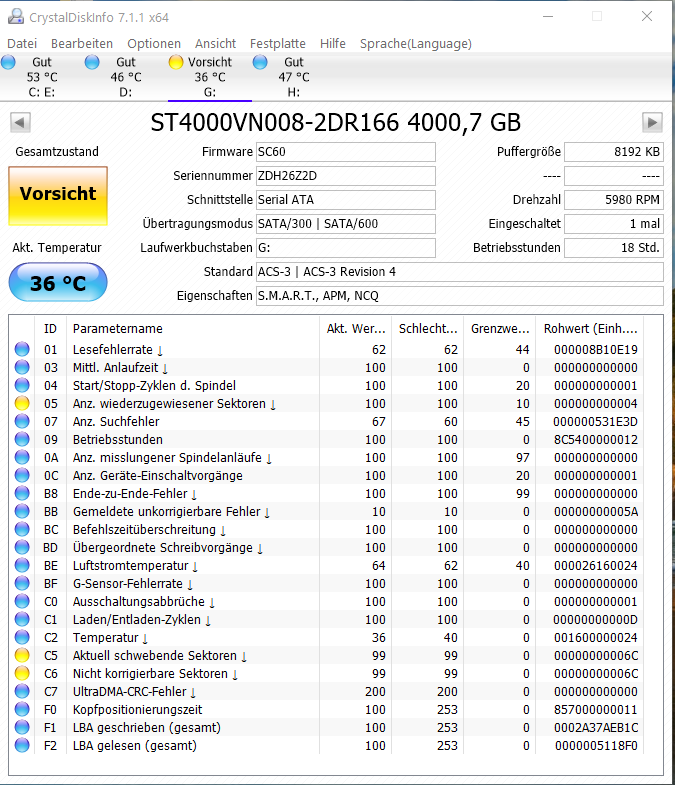Click status orb of Gemeldete unkorrigierbare Fehler row
Image resolution: width=675 pixels, height=785 pixels.
tap(22, 511)
